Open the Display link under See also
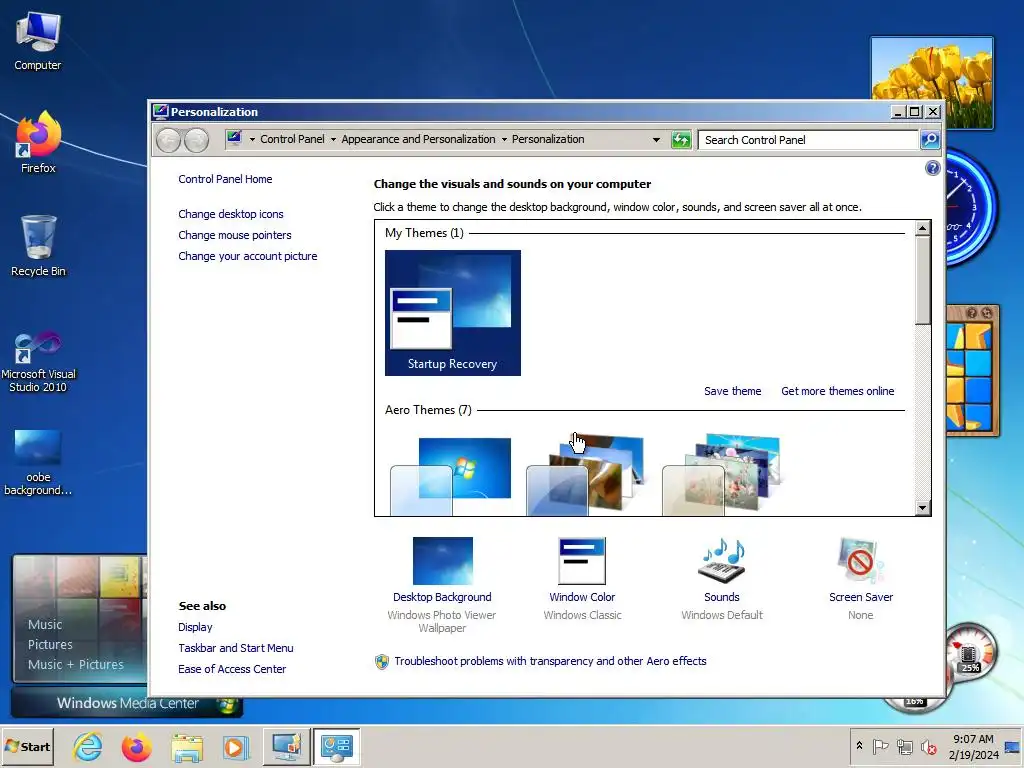The width and height of the screenshot is (1024, 768). pyautogui.click(x=195, y=627)
